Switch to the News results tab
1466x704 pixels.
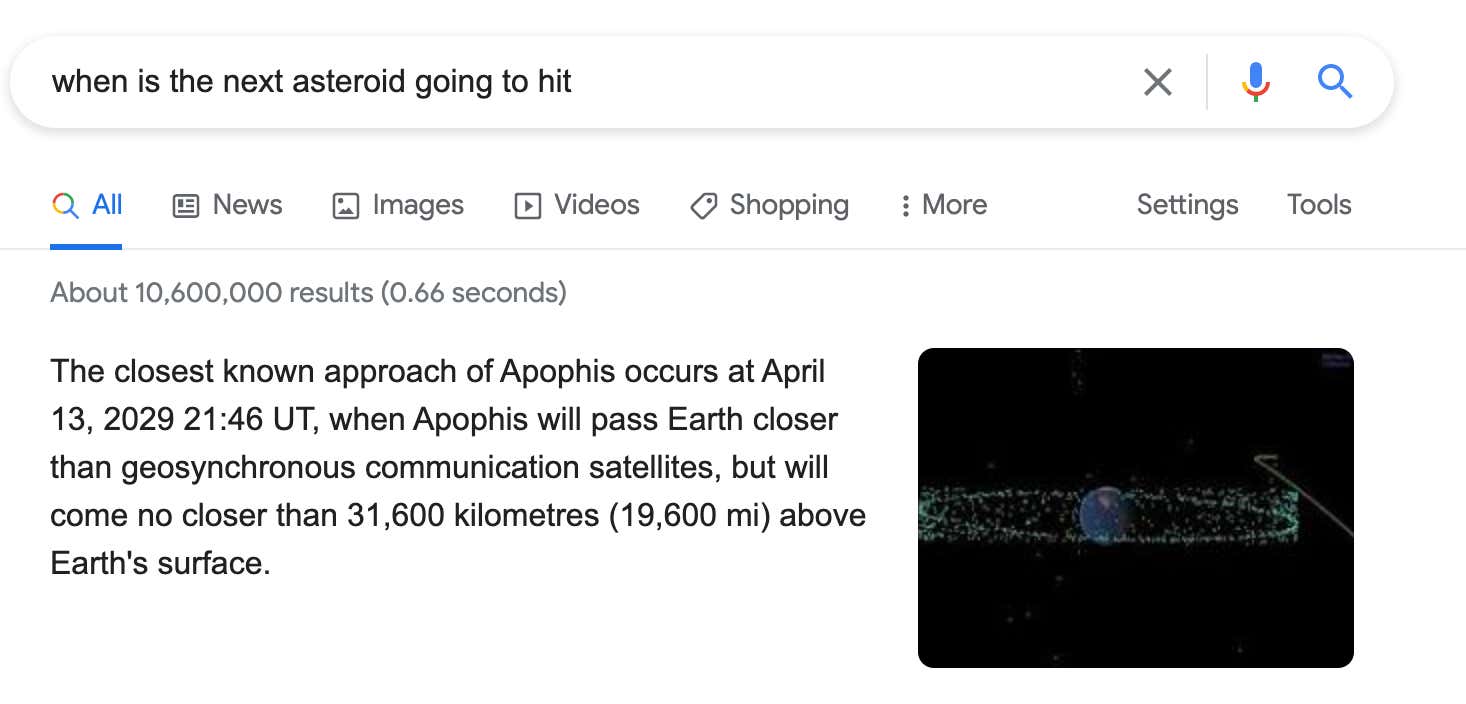[x=228, y=205]
